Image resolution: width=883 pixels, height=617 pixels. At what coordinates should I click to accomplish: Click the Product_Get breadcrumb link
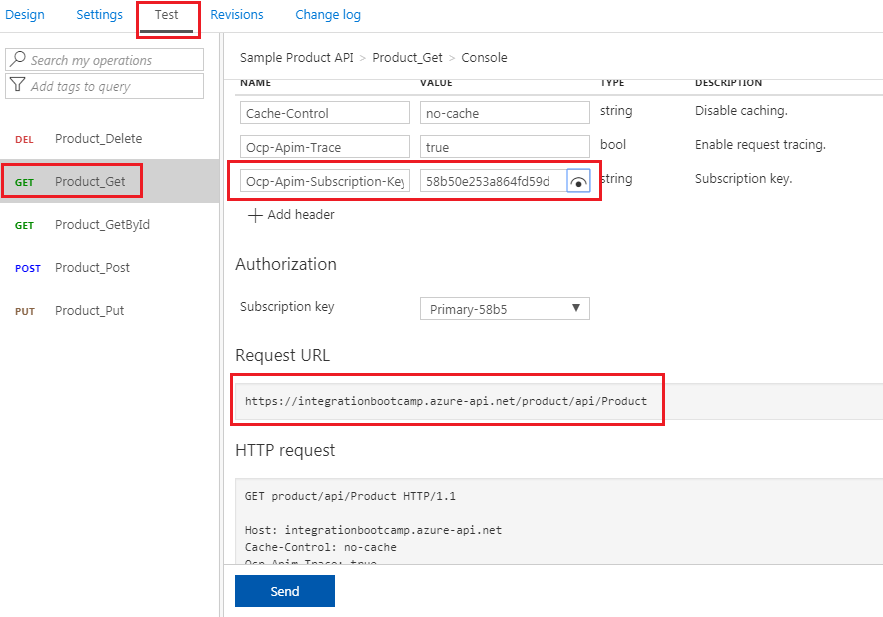407,57
